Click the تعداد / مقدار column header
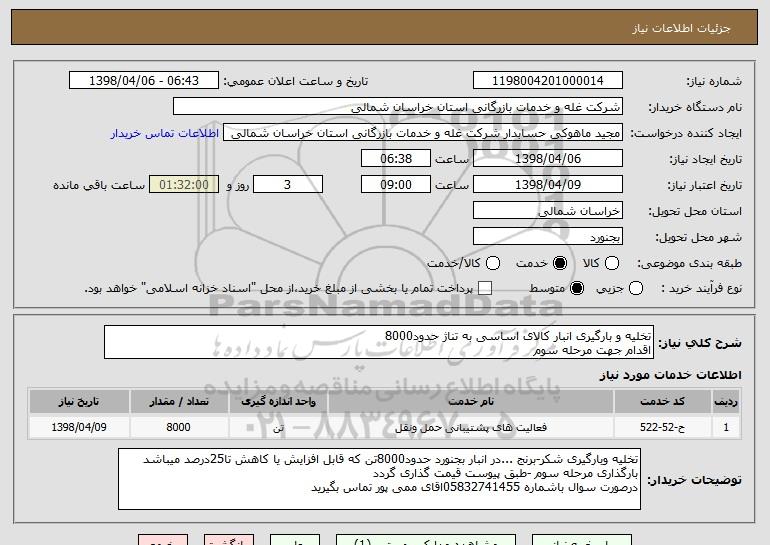Viewport: 770px width, 545px height. tap(179, 402)
